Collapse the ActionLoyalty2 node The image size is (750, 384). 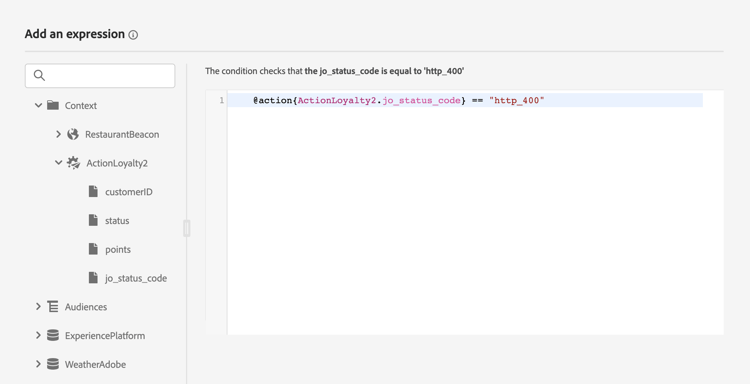[x=58, y=163]
